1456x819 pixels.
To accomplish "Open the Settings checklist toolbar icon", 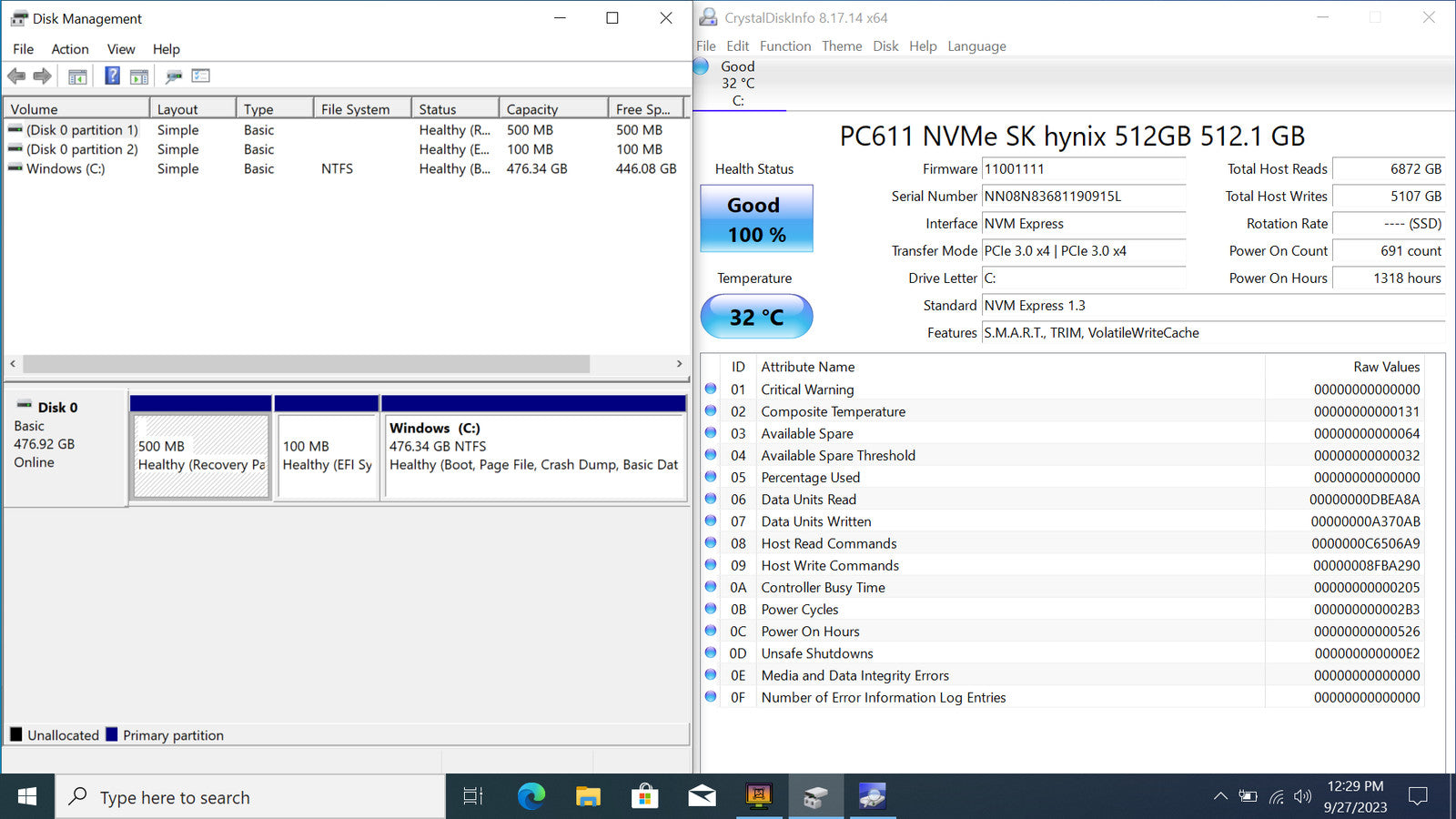I will (201, 76).
